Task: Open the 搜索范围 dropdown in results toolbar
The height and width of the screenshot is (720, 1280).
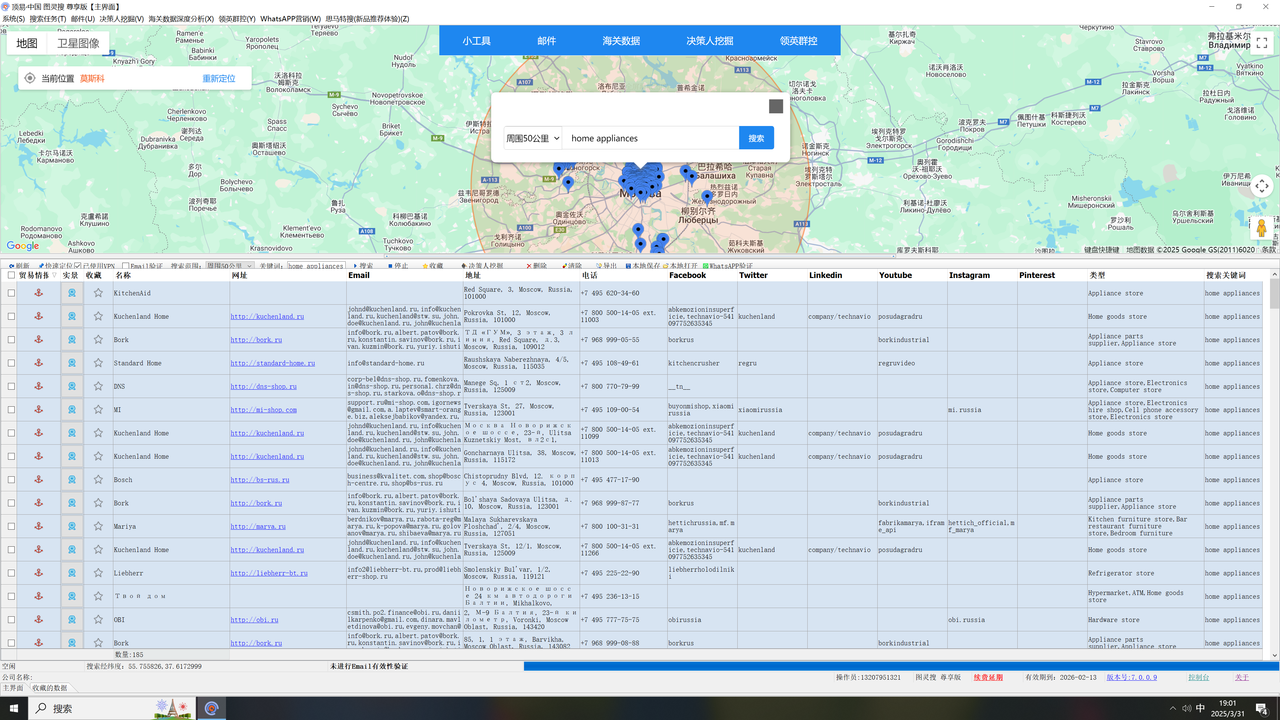Action: tap(229, 266)
